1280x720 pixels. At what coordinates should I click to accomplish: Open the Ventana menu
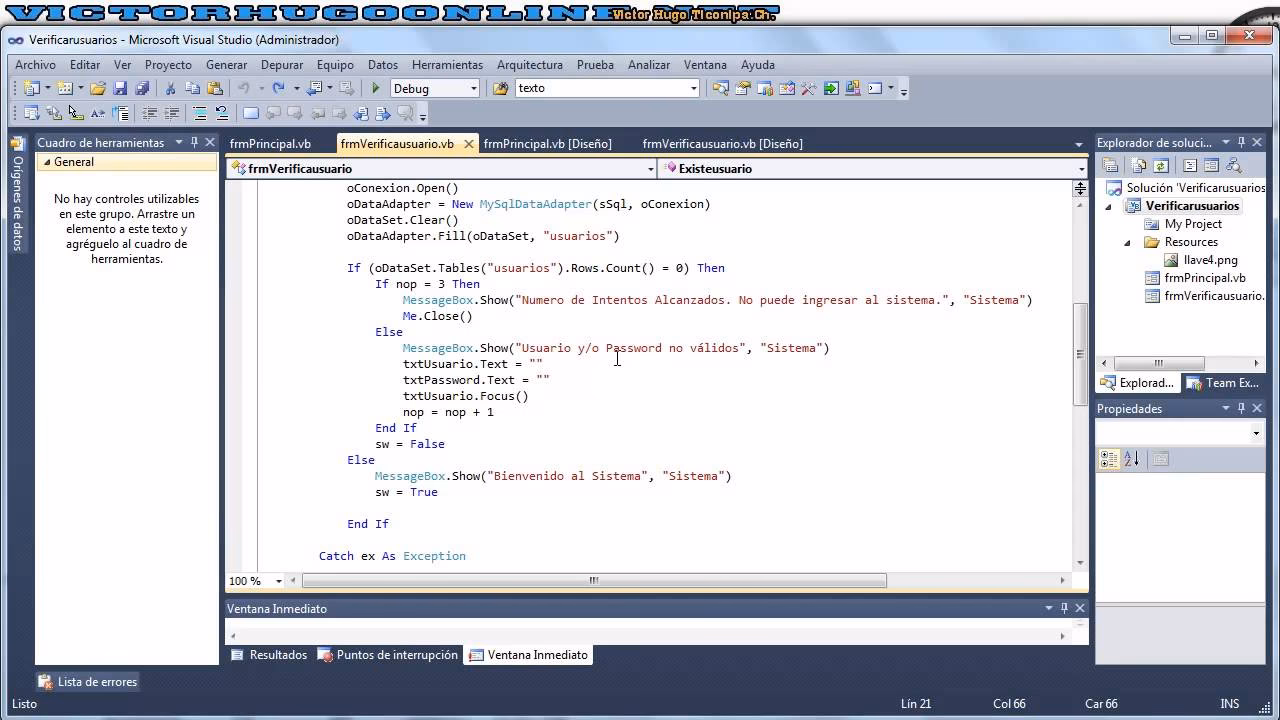(x=705, y=64)
